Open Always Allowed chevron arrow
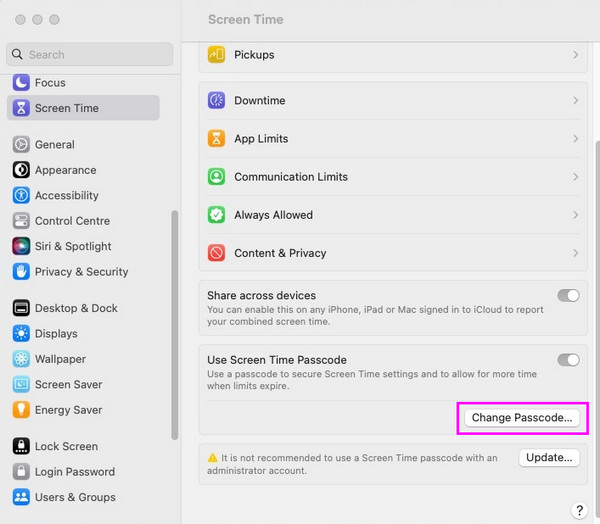 click(x=576, y=215)
